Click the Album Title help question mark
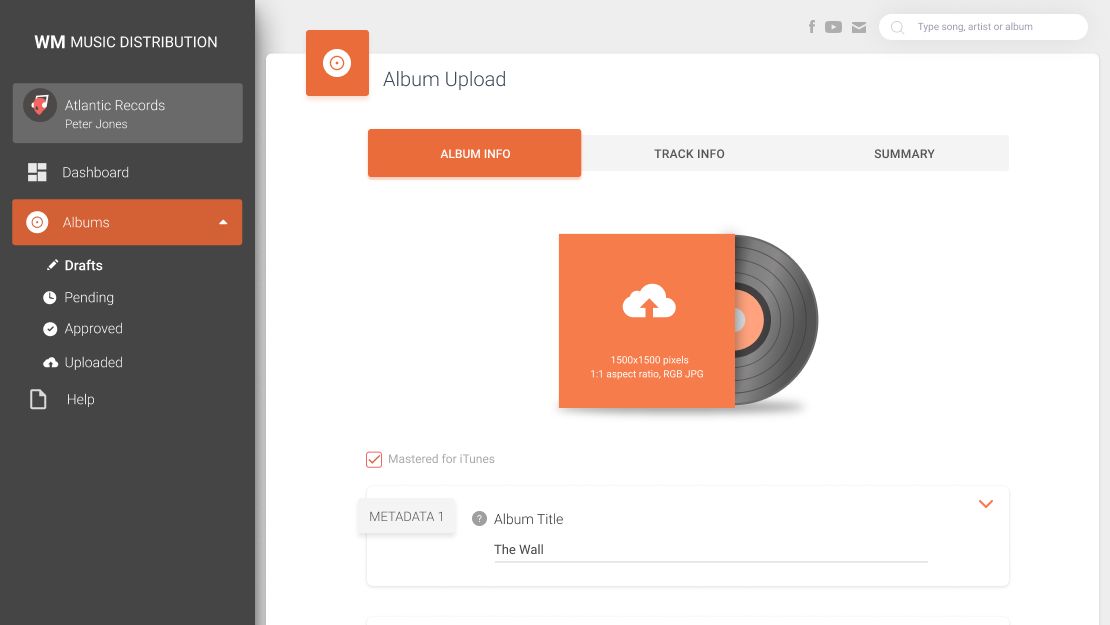This screenshot has width=1110, height=625. tap(478, 518)
